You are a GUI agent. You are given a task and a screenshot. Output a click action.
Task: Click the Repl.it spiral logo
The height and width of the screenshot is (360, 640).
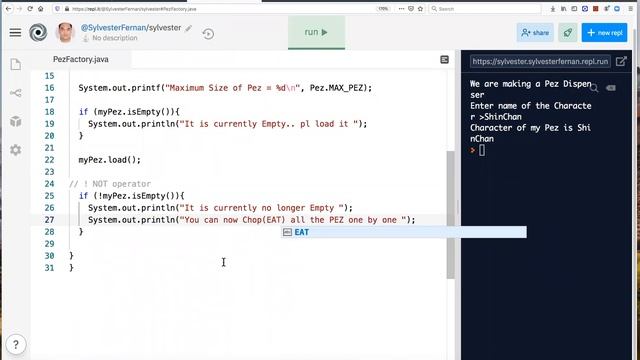[x=38, y=32]
